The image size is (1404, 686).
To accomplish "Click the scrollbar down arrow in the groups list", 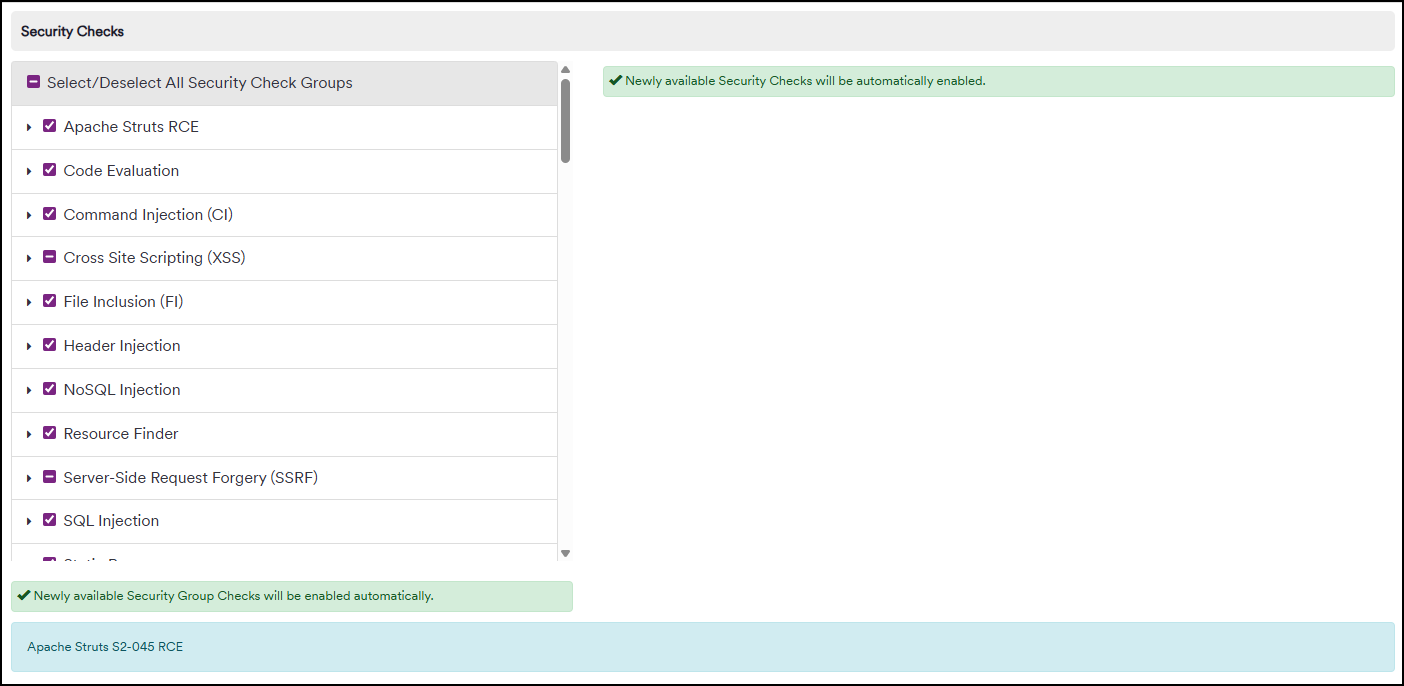I will coord(564,552).
